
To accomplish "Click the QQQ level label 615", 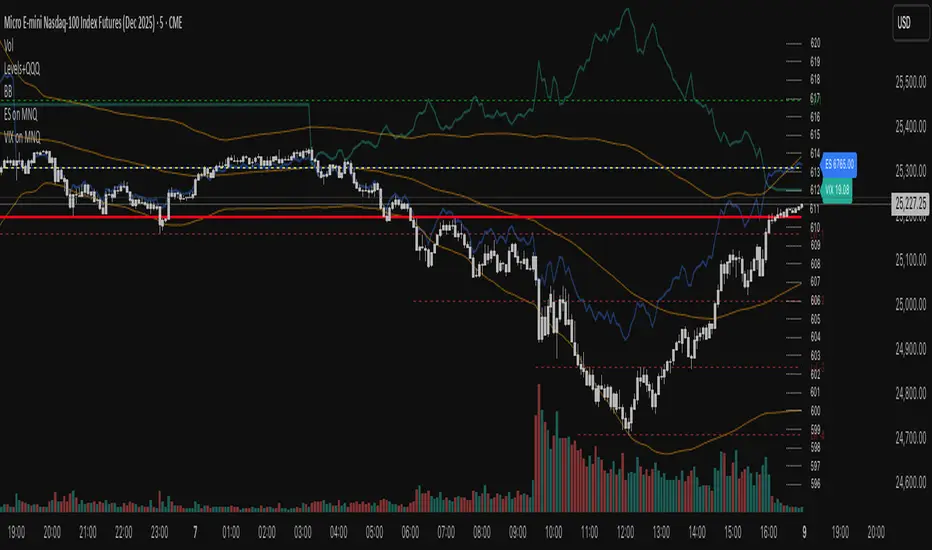I will tap(815, 135).
